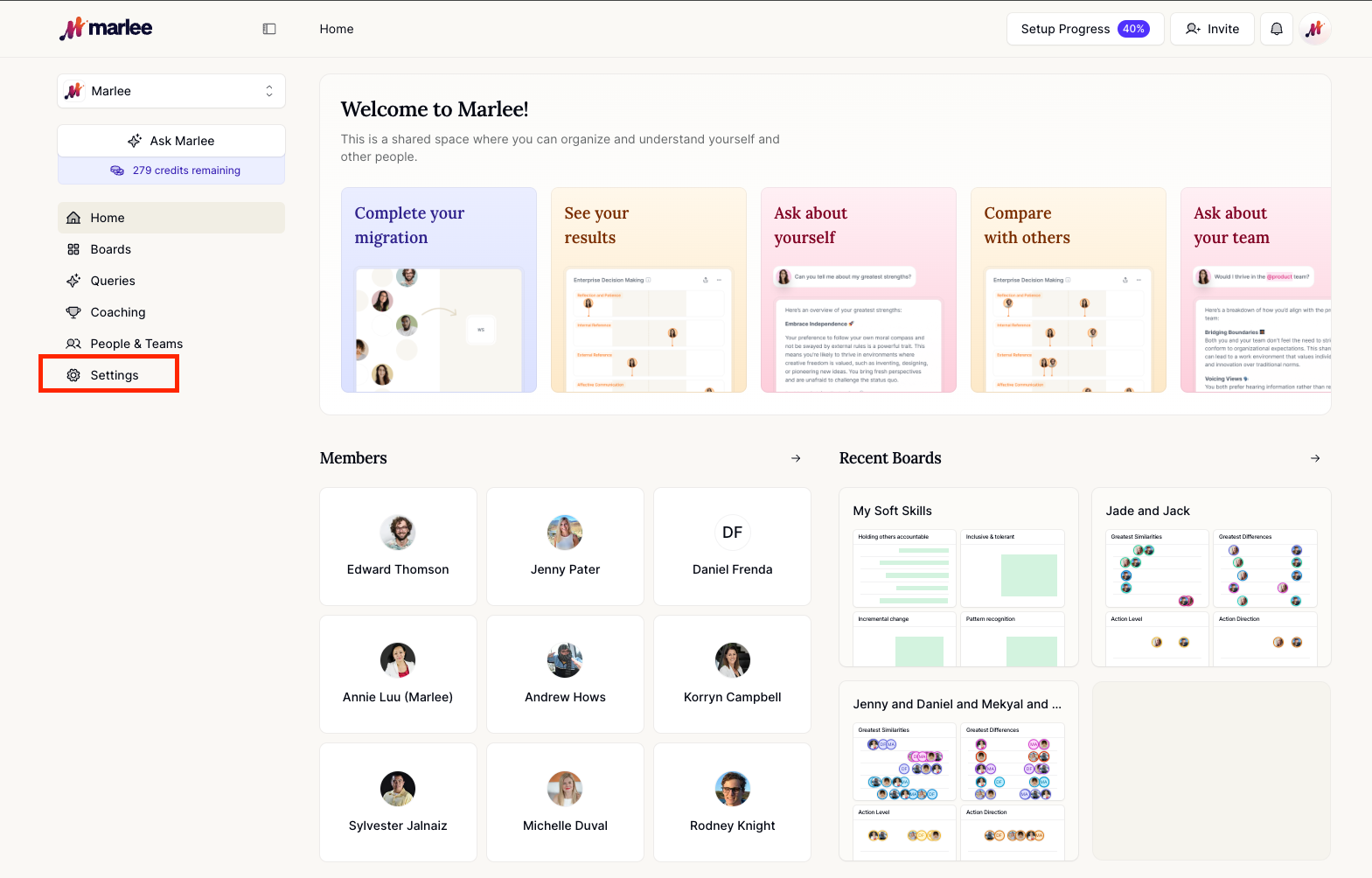Click the Boards grid icon
Viewport: 1372px width, 878px height.
click(73, 249)
